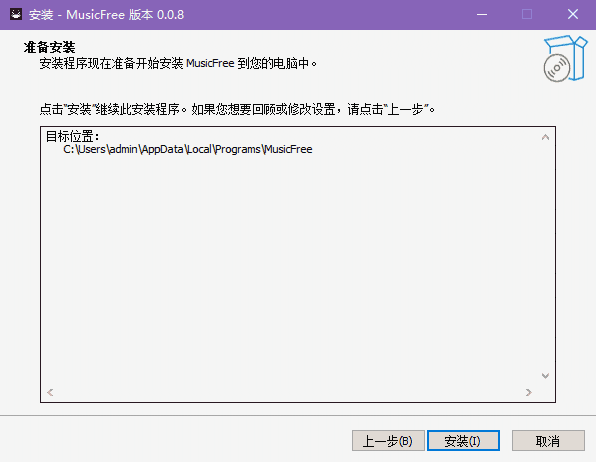Go back with 上一步(B) button
Viewport: 596px width, 462px height.
[x=388, y=441]
